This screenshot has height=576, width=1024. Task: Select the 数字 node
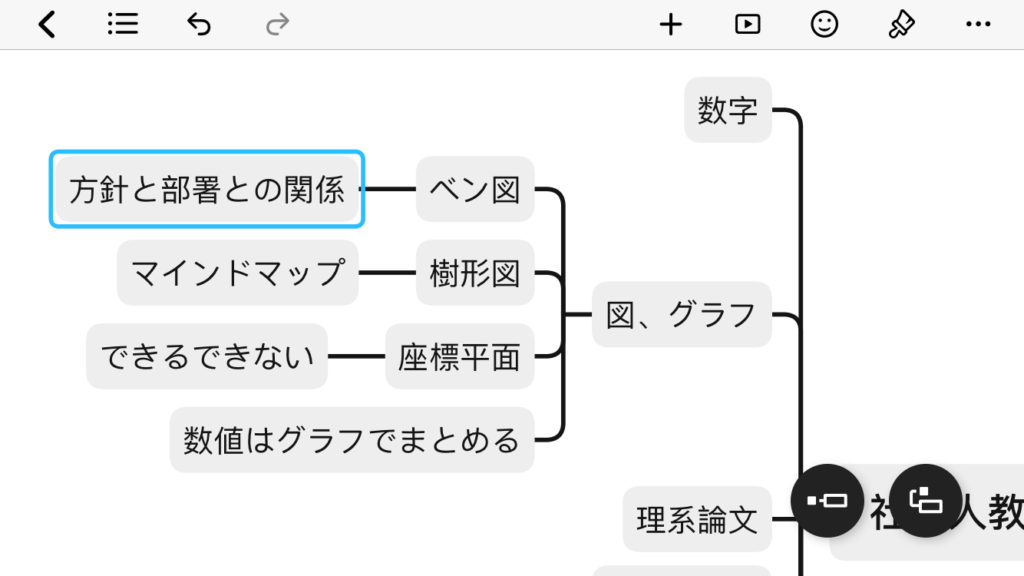click(x=728, y=110)
